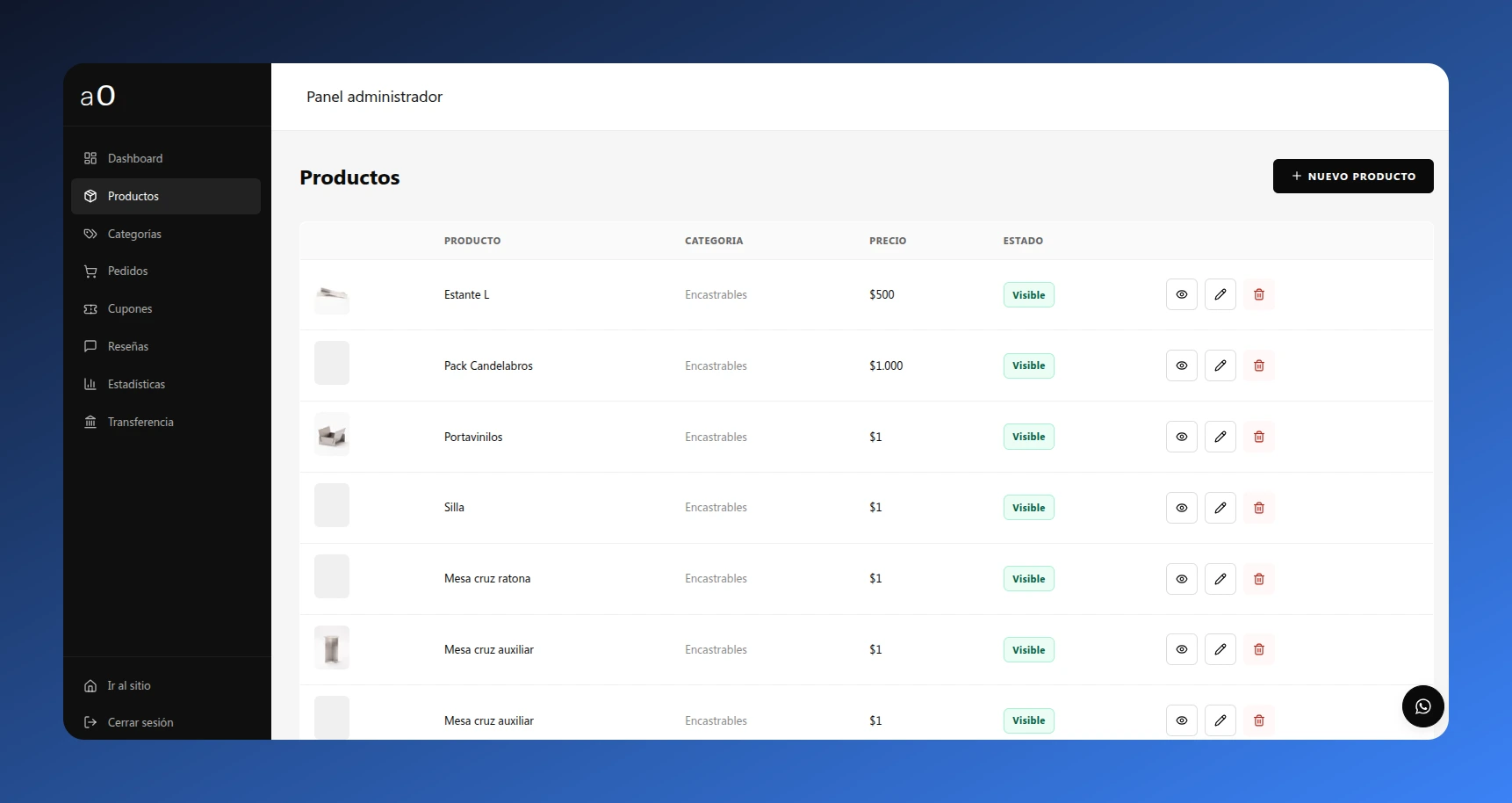Viewport: 1512px width, 803px height.
Task: Delete the Mesa cruz ratona row
Action: 1258,579
